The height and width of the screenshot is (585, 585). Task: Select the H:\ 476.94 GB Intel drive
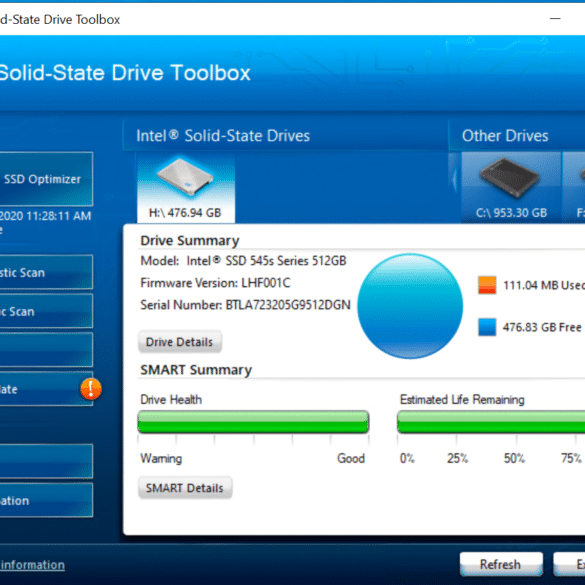point(186,188)
